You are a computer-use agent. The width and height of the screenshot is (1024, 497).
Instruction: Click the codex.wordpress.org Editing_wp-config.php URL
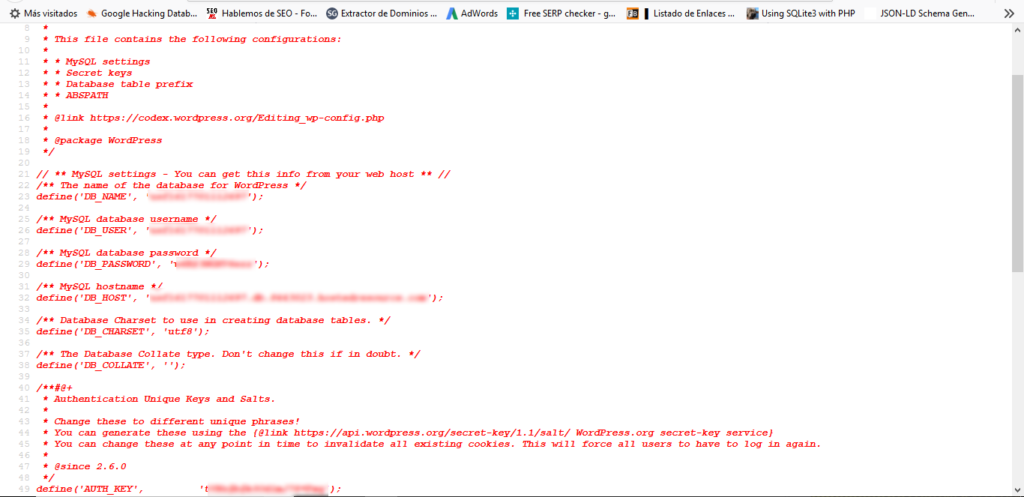coord(237,118)
